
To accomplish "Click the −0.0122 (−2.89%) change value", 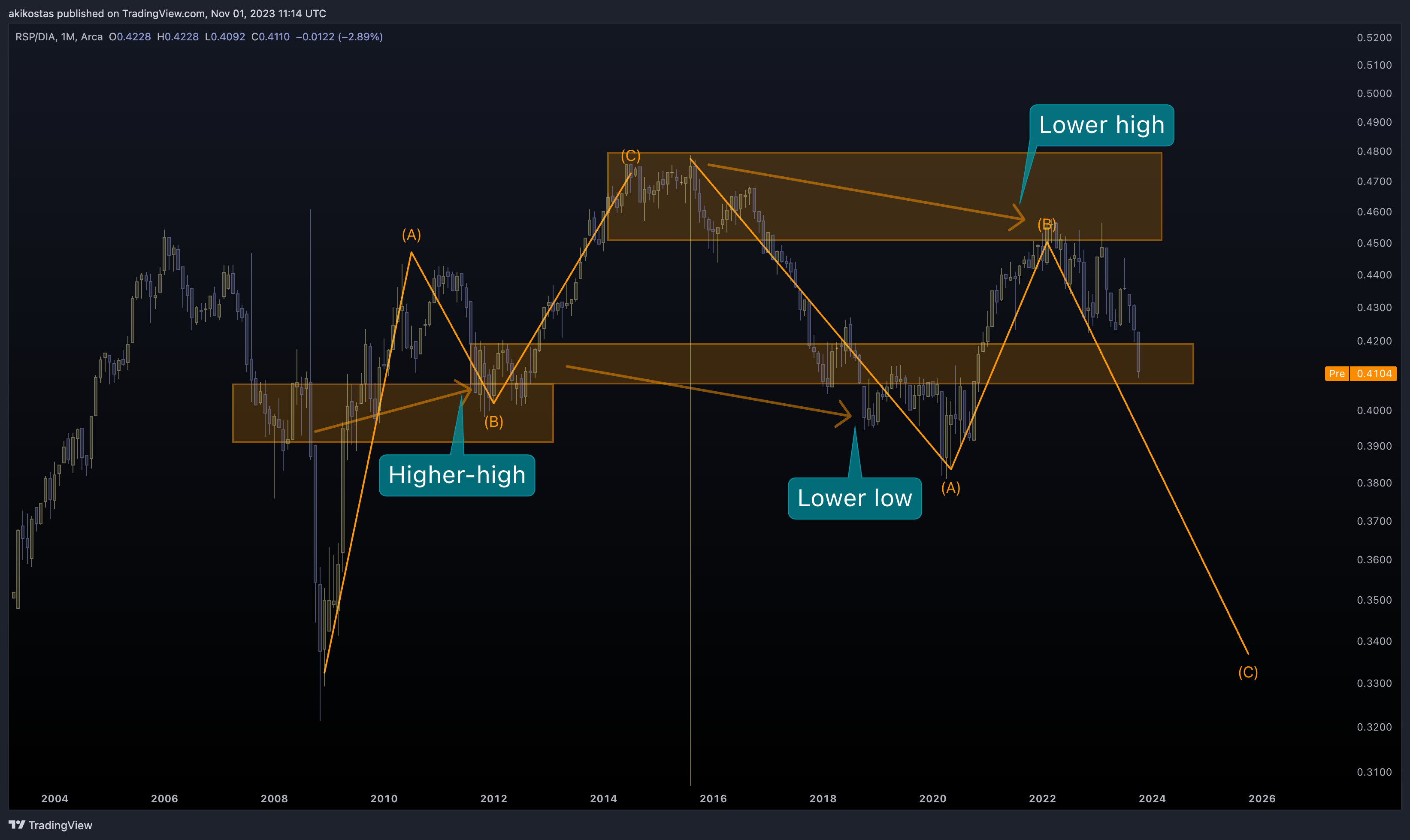I will 339,37.
